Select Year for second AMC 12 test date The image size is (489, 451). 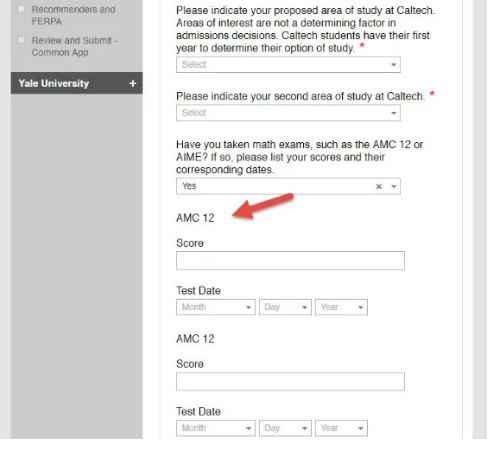341,428
